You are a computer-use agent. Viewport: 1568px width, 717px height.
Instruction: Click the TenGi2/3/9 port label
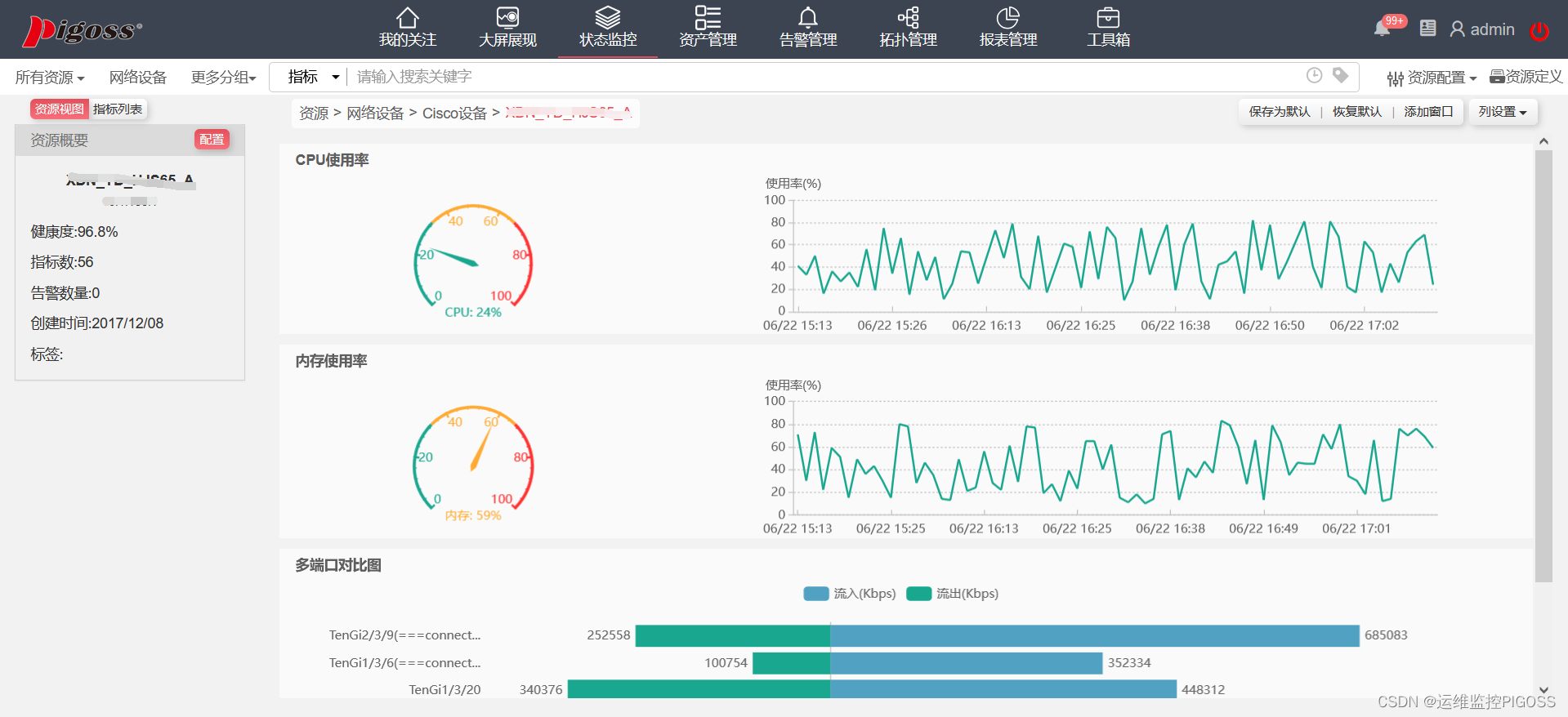tap(405, 635)
